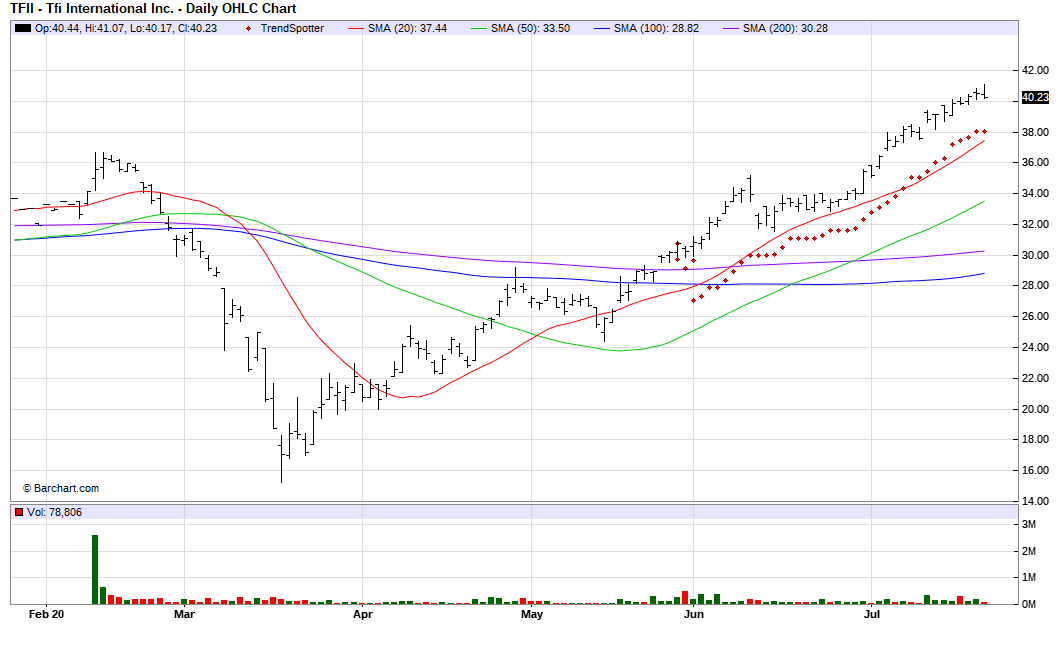
Task: Click the tall red volume bar before Jun
Action: click(x=685, y=598)
